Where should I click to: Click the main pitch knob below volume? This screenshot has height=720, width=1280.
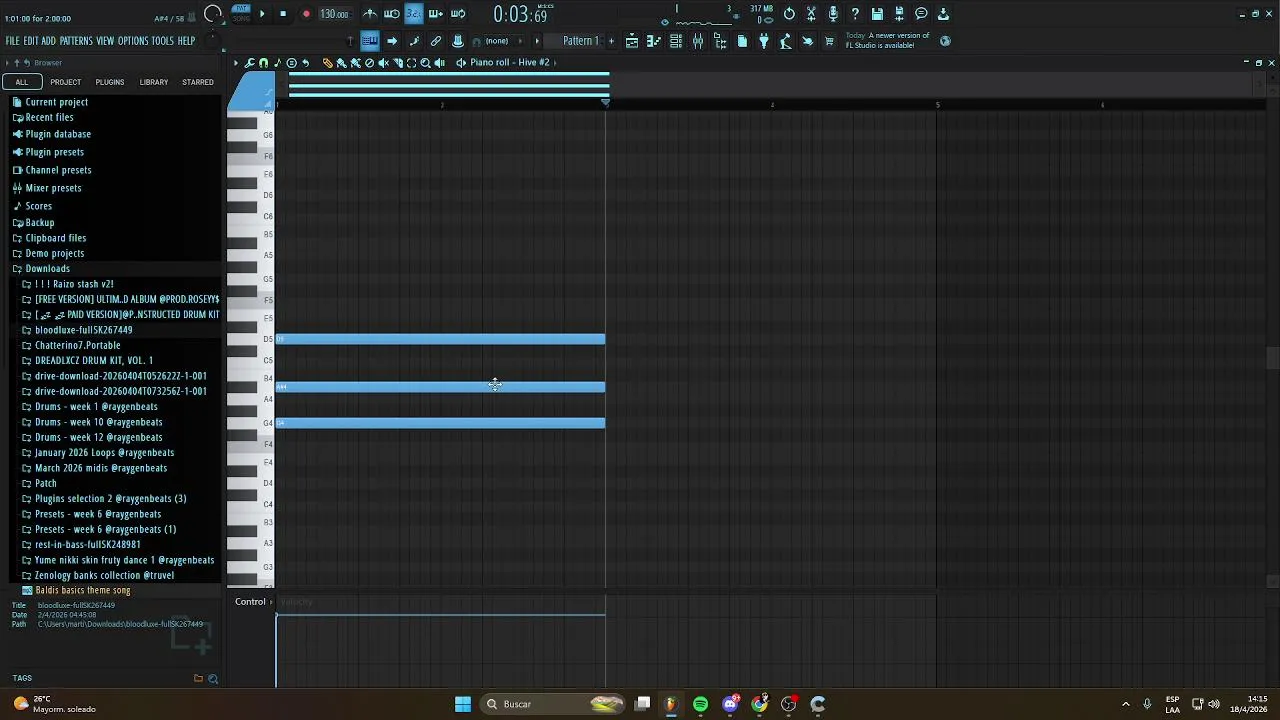(x=213, y=39)
